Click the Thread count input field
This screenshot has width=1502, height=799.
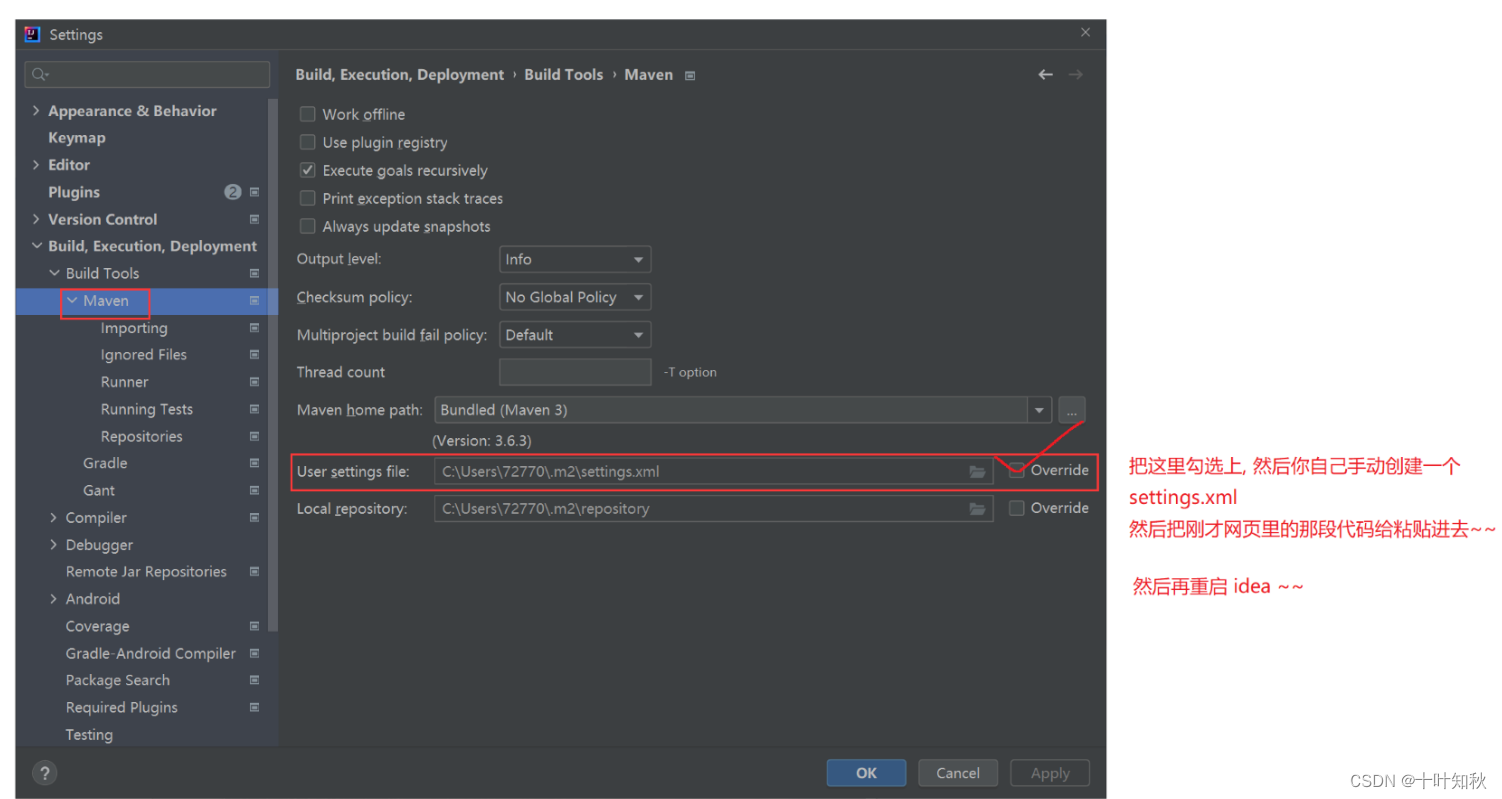click(x=575, y=372)
